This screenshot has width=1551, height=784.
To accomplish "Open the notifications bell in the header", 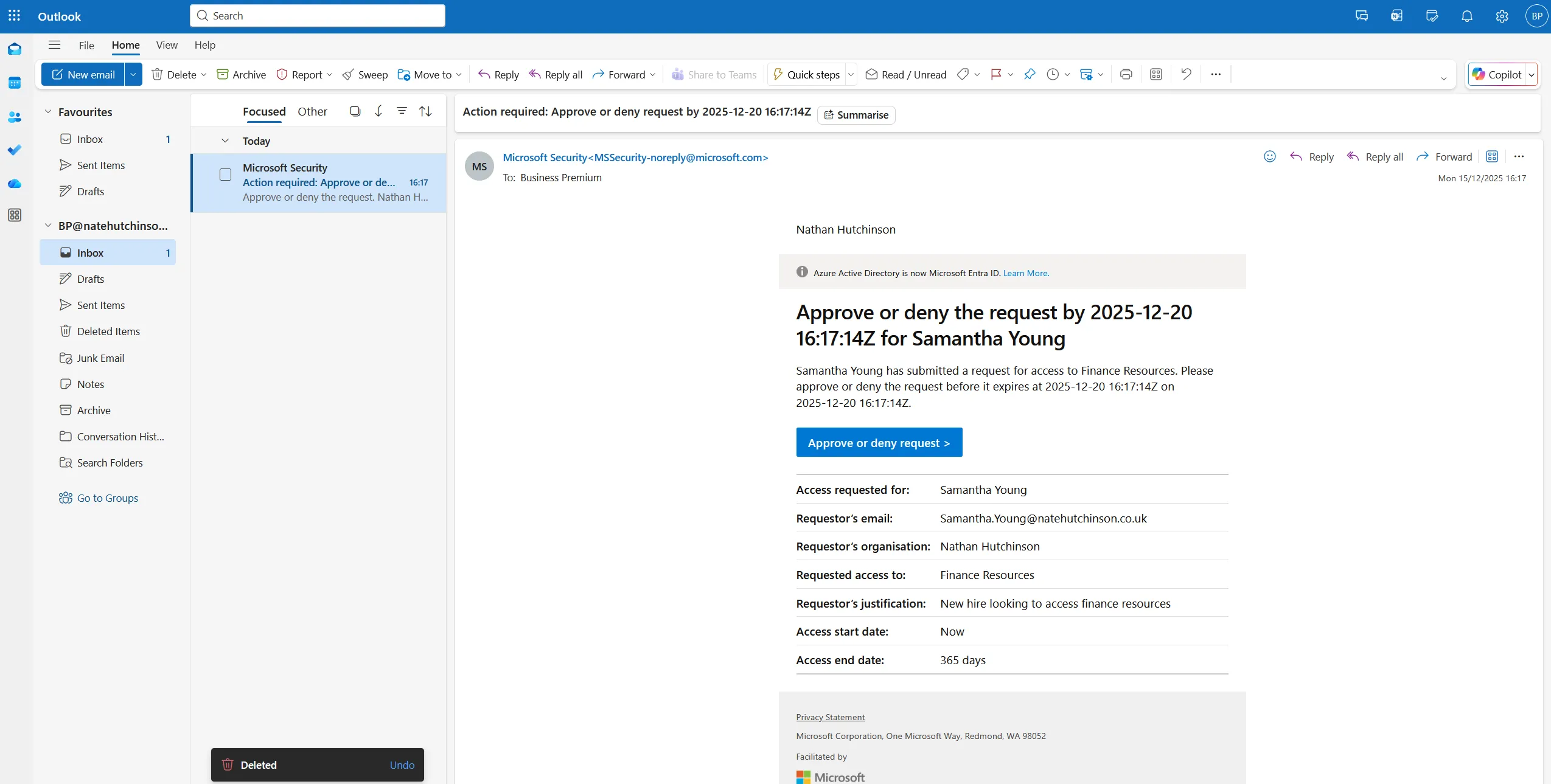I will [1467, 16].
